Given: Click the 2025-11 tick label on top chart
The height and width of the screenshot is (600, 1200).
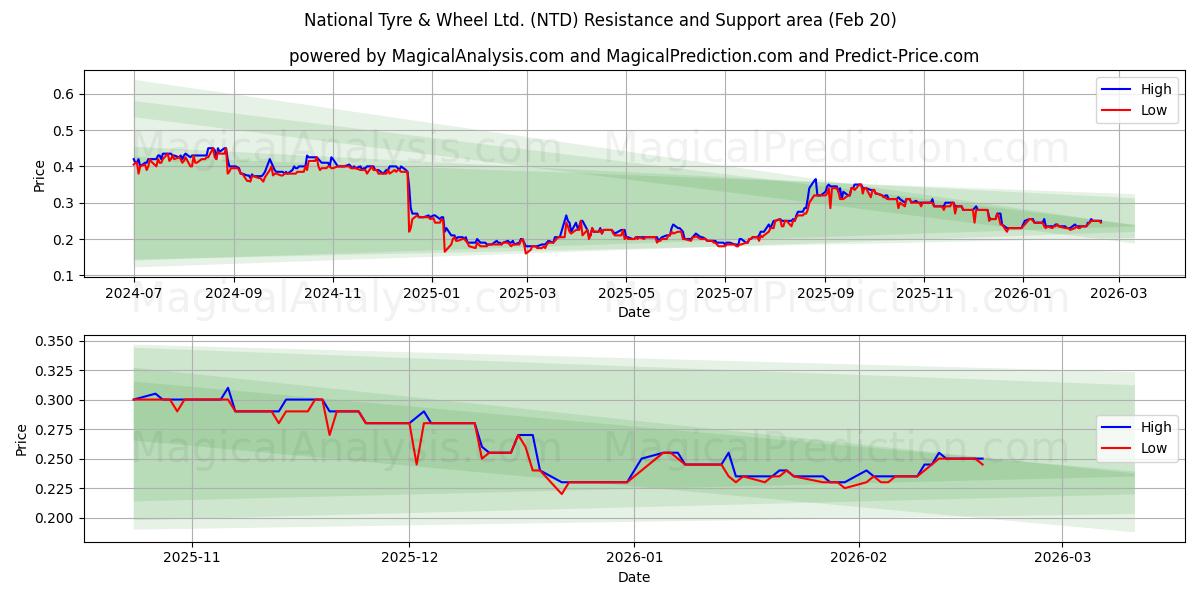Looking at the screenshot, I should (924, 294).
